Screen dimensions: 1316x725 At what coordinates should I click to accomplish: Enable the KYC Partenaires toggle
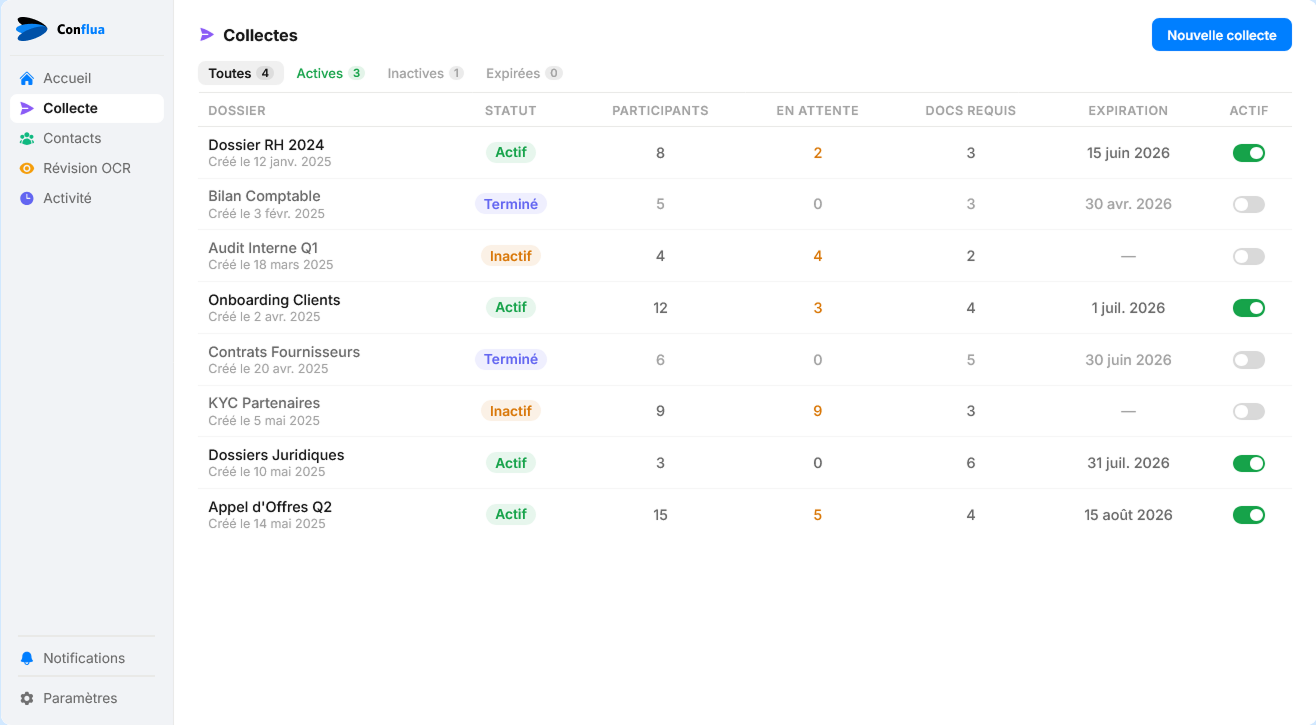click(1249, 411)
